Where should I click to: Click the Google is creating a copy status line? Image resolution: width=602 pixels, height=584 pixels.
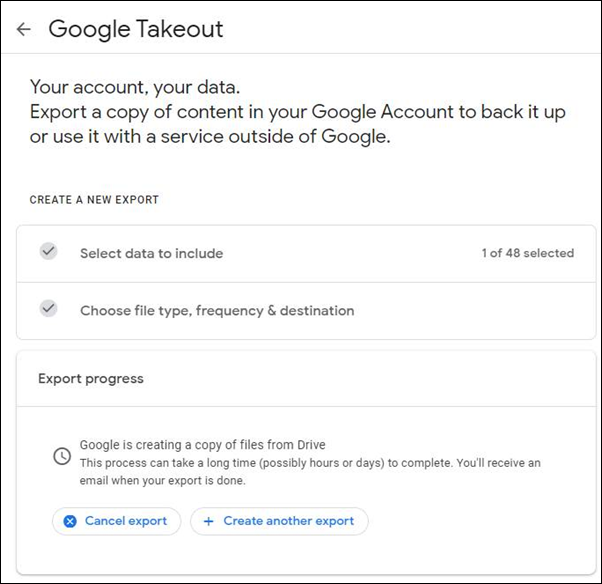tap(202, 445)
